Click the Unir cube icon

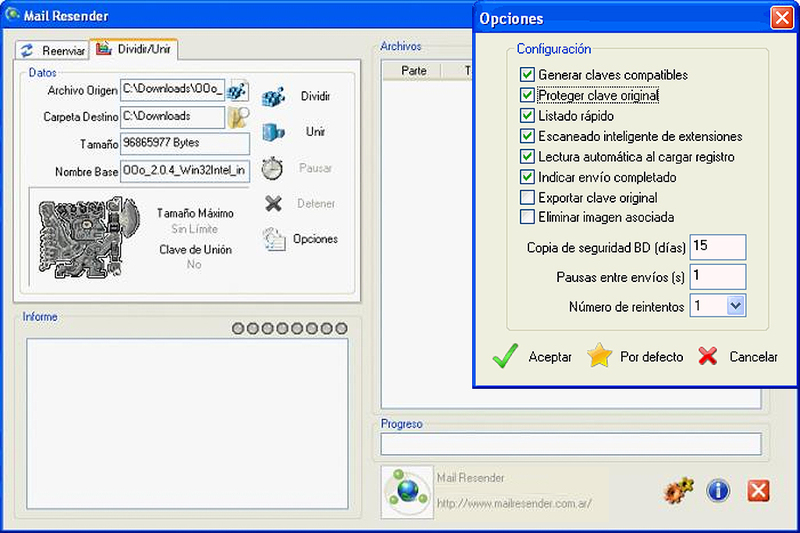(273, 132)
